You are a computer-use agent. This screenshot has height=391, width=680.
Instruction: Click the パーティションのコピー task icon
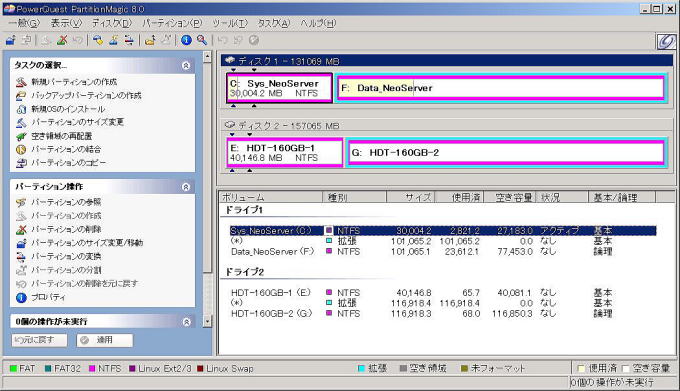tap(21, 163)
